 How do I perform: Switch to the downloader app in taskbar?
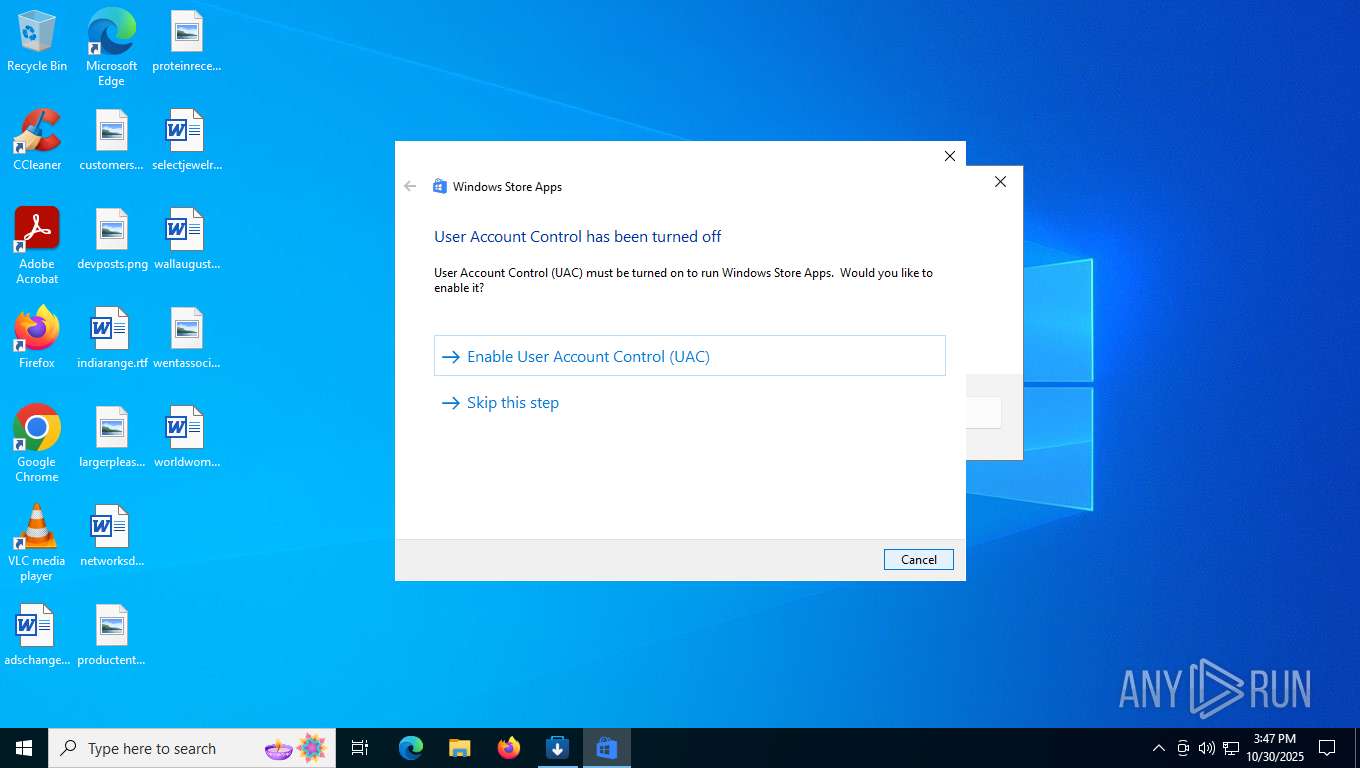tap(558, 748)
